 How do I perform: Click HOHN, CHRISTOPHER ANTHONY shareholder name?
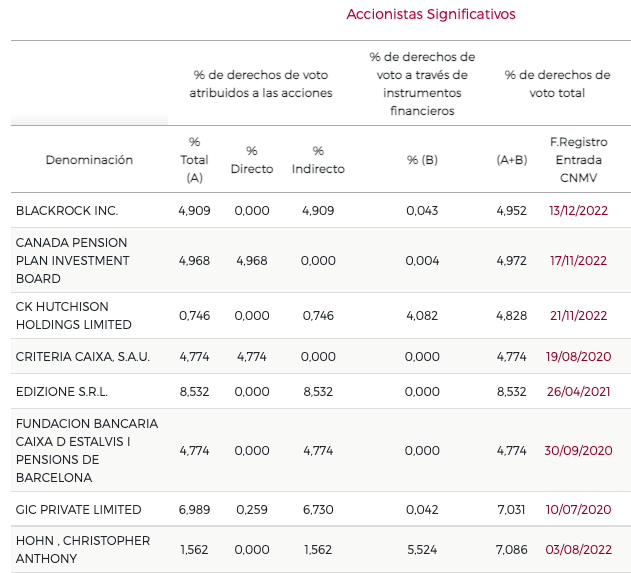(82, 549)
